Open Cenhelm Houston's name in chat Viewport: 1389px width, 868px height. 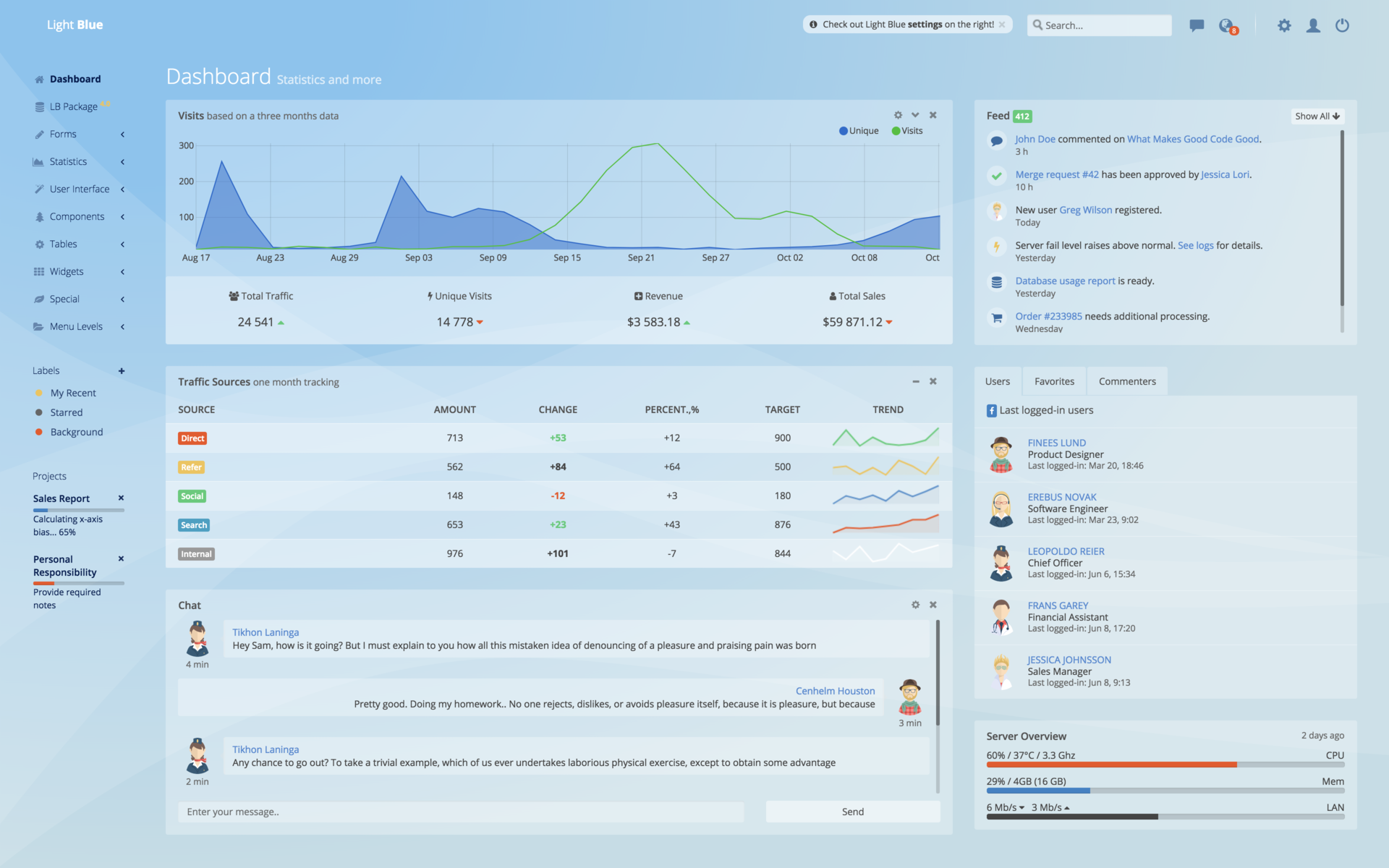point(835,691)
